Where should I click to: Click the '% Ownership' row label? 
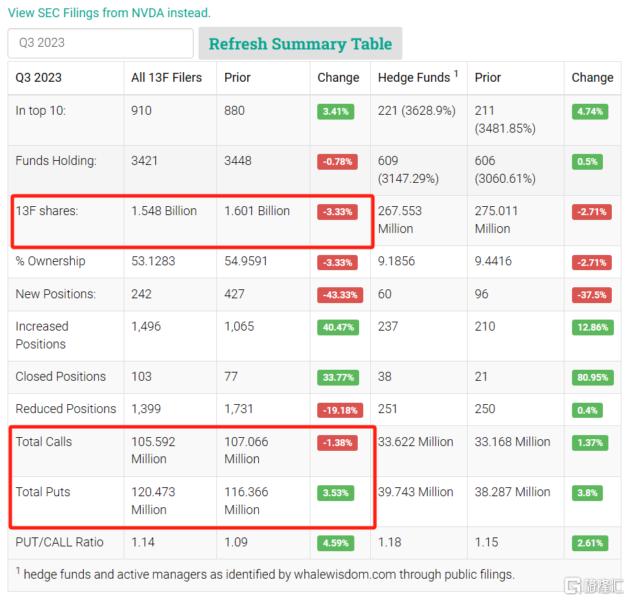pos(50,261)
